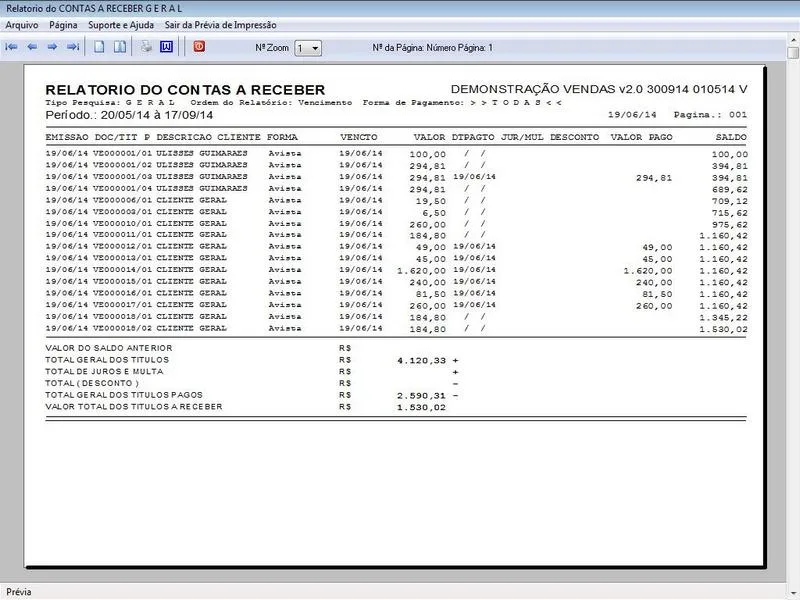Open the Página menu
The width and height of the screenshot is (800, 600).
[x=63, y=24]
